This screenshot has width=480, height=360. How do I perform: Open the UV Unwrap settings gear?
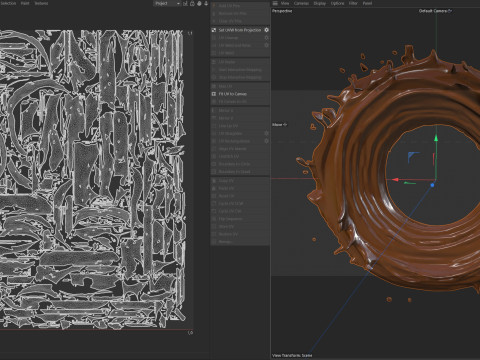pos(266,38)
